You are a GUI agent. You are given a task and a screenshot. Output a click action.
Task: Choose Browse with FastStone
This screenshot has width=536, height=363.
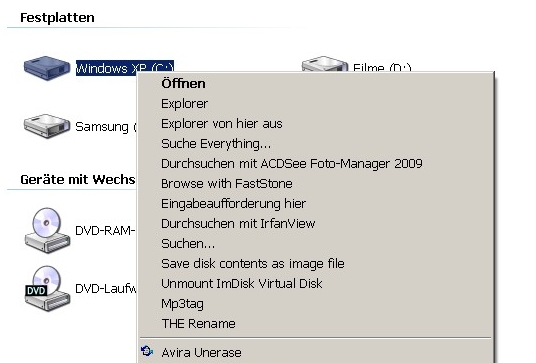tap(317, 184)
